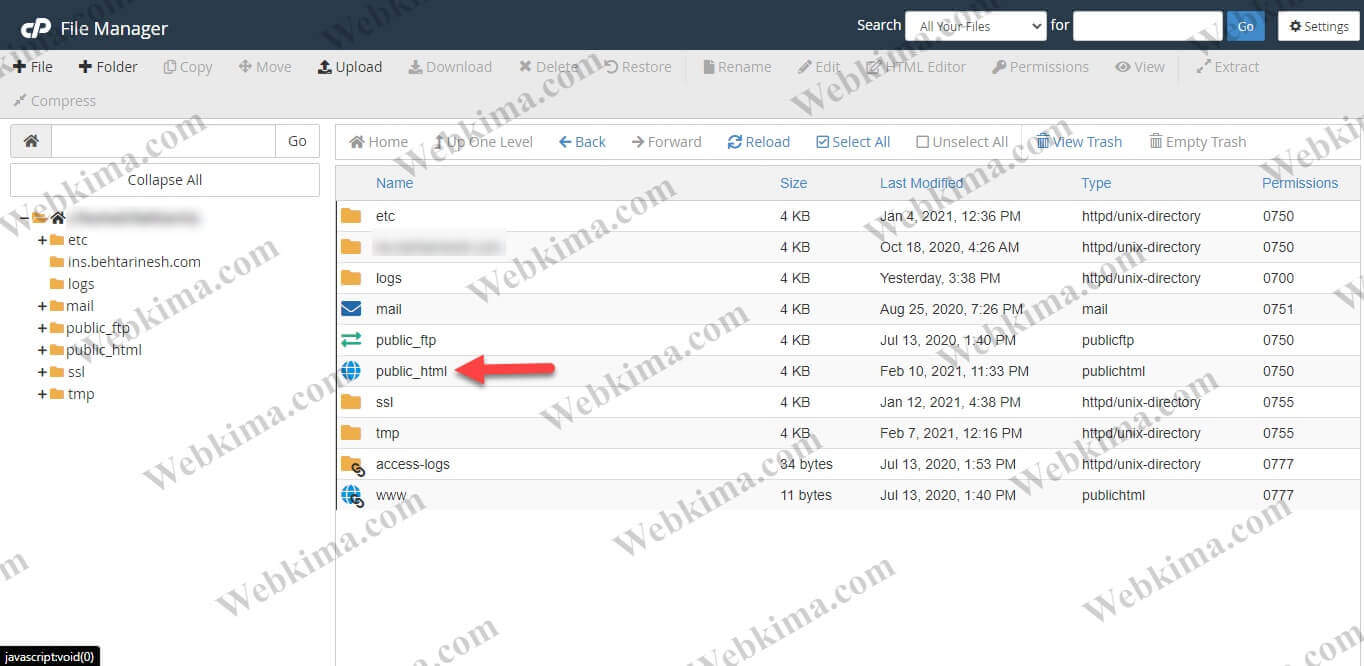
Task: Sort files by the Name column header
Action: pyautogui.click(x=394, y=183)
